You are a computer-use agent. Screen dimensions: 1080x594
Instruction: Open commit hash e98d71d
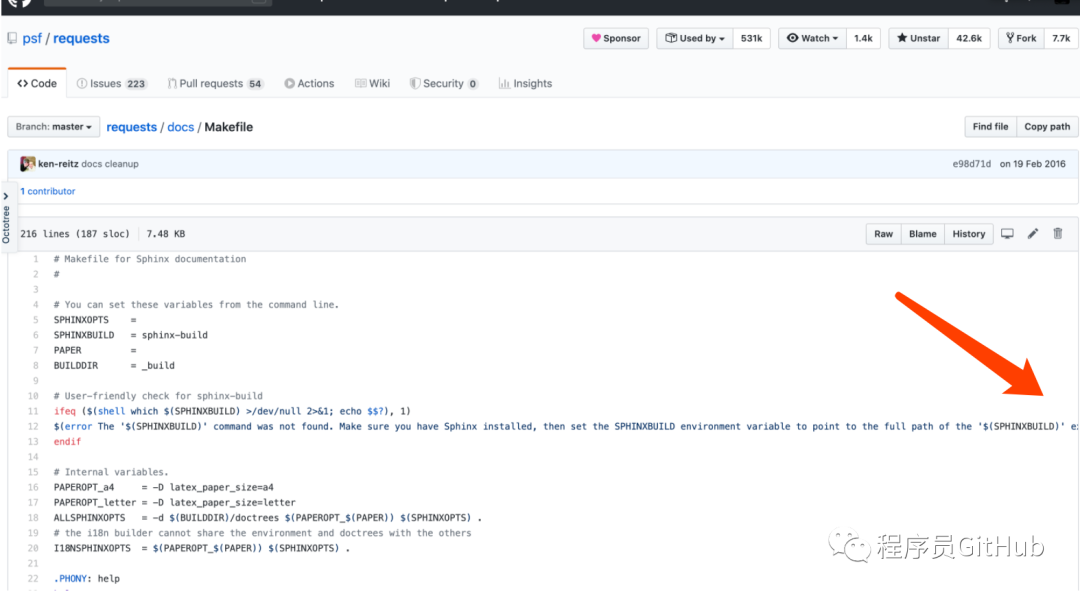[x=971, y=164]
